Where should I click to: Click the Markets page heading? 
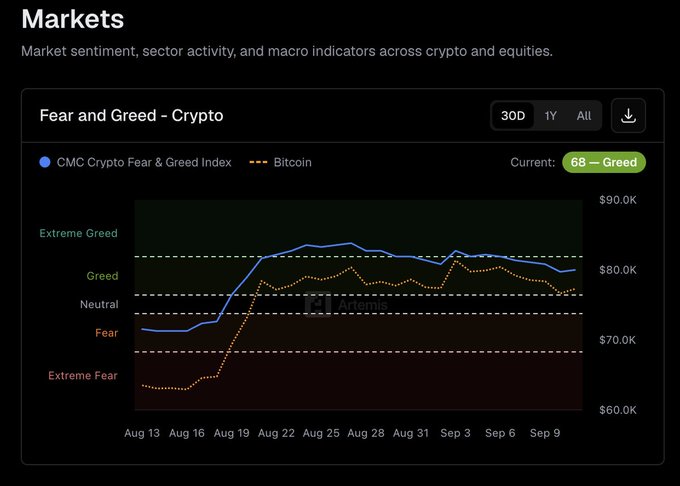click(x=72, y=19)
